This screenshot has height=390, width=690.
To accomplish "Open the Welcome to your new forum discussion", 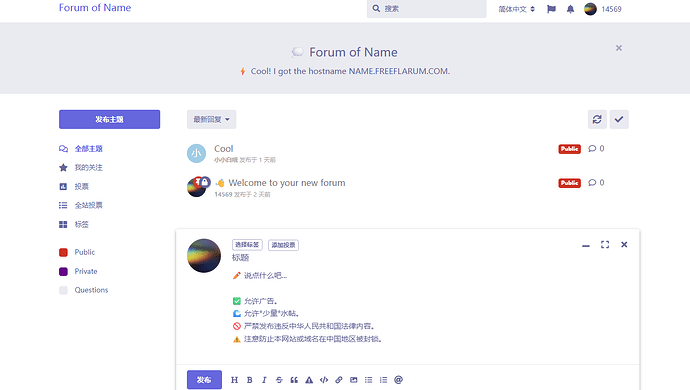I will pos(286,183).
